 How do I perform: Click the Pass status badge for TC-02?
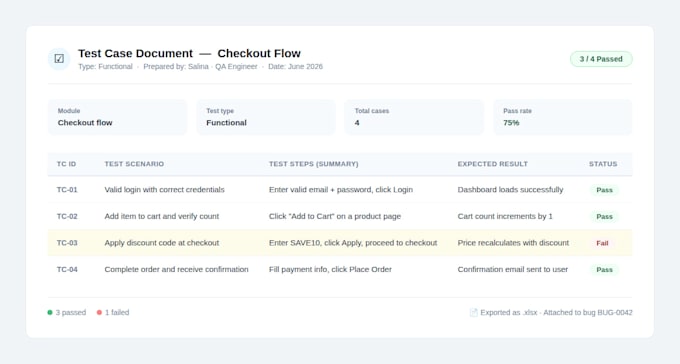coord(604,216)
